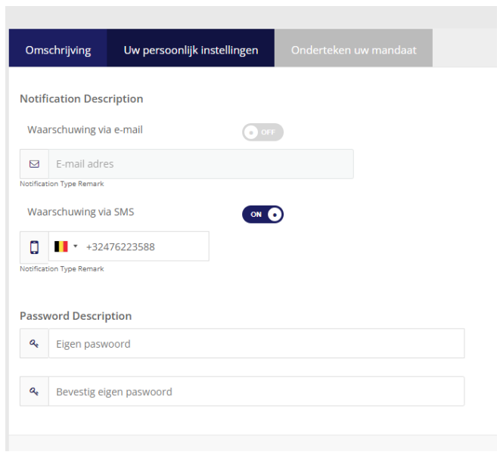This screenshot has height=455, width=500.
Task: Enable the e-mail warning OFF toggle
Action: pos(263,132)
